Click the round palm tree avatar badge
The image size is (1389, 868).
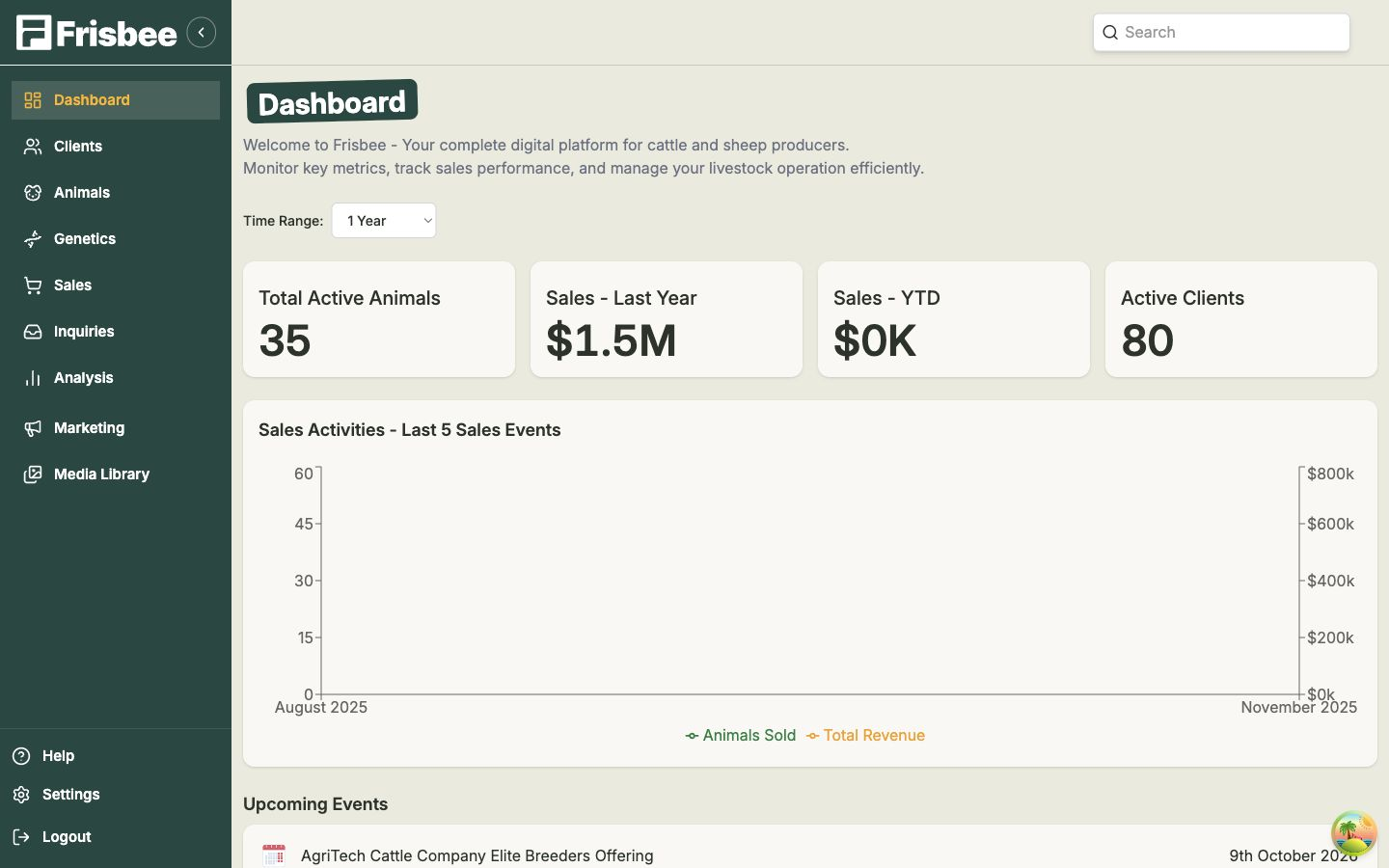pos(1353,833)
